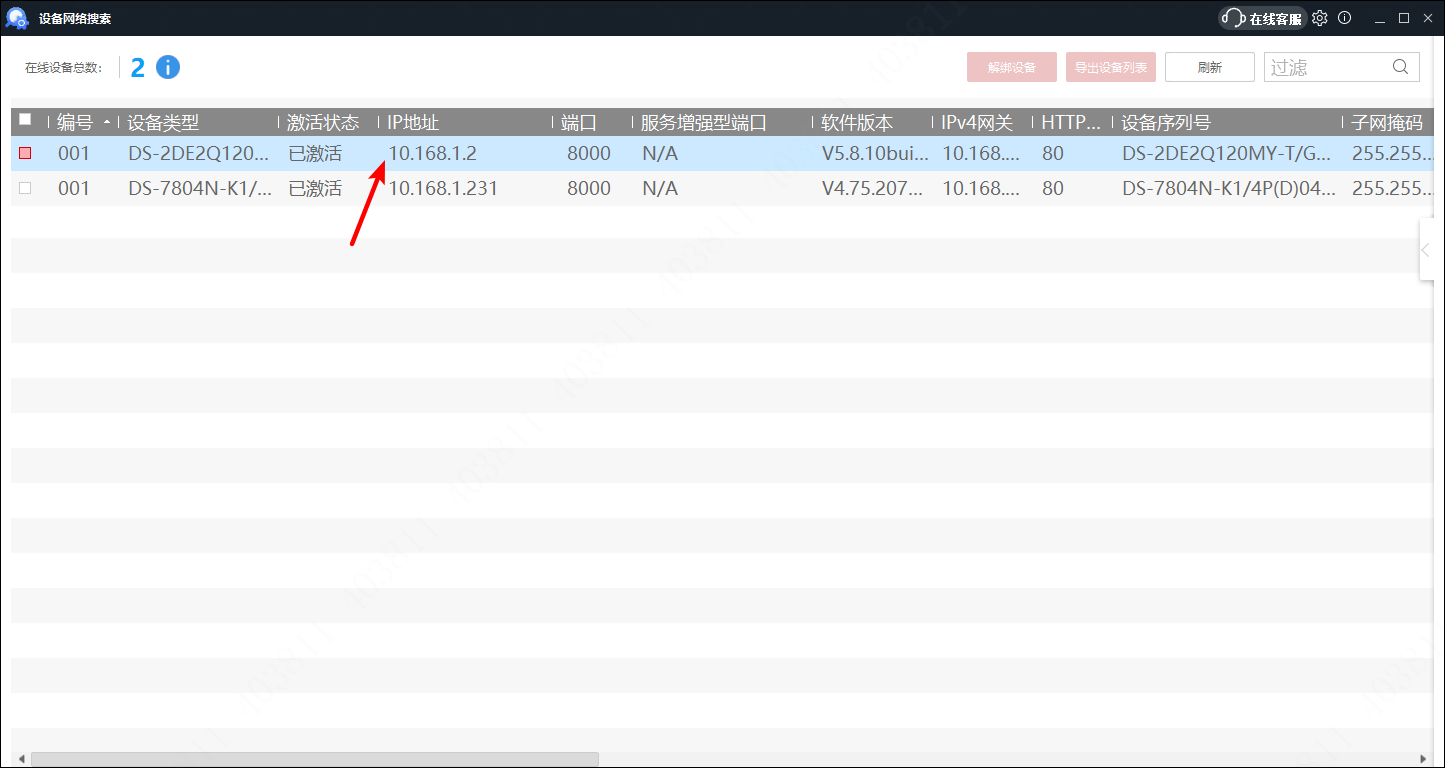Sort by the IP地址 column header
Viewport: 1445px width, 768px height.
414,123
